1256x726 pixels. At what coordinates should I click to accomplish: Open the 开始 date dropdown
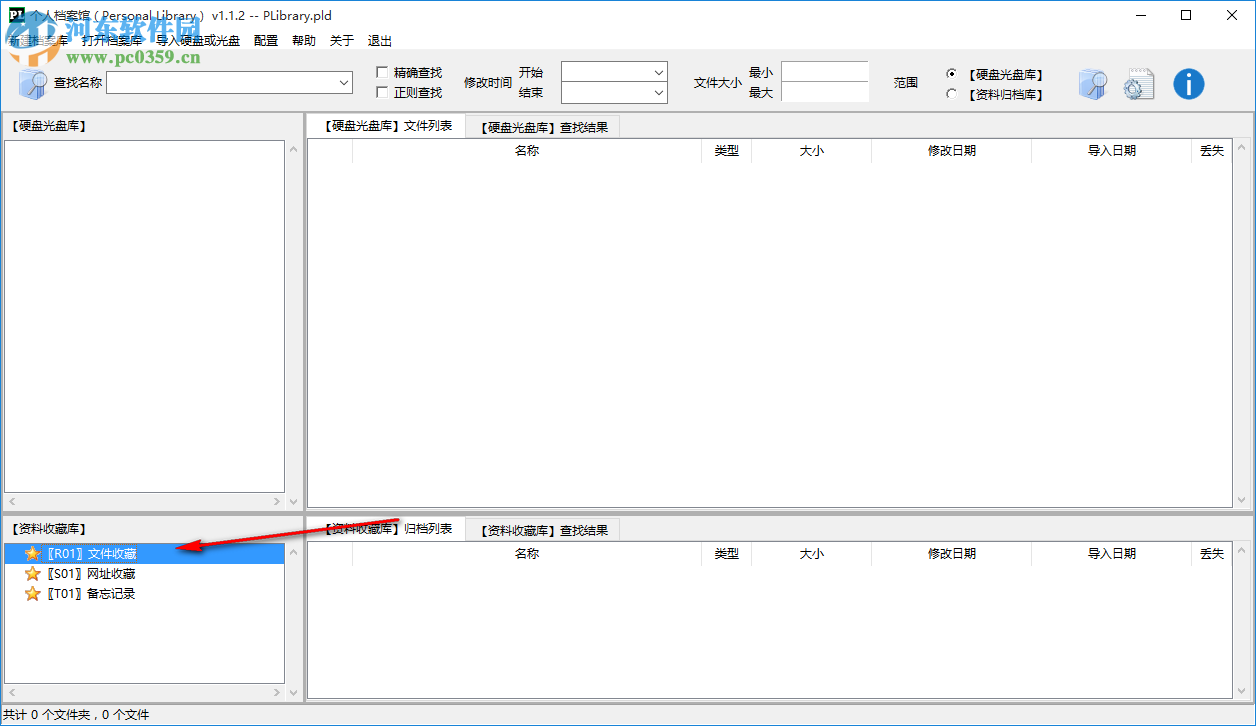point(658,72)
